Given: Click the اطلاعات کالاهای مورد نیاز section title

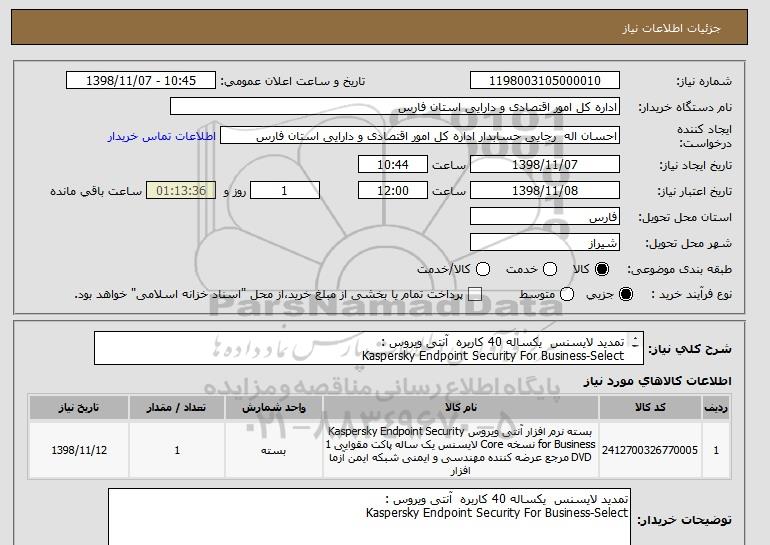Looking at the screenshot, I should point(657,381).
